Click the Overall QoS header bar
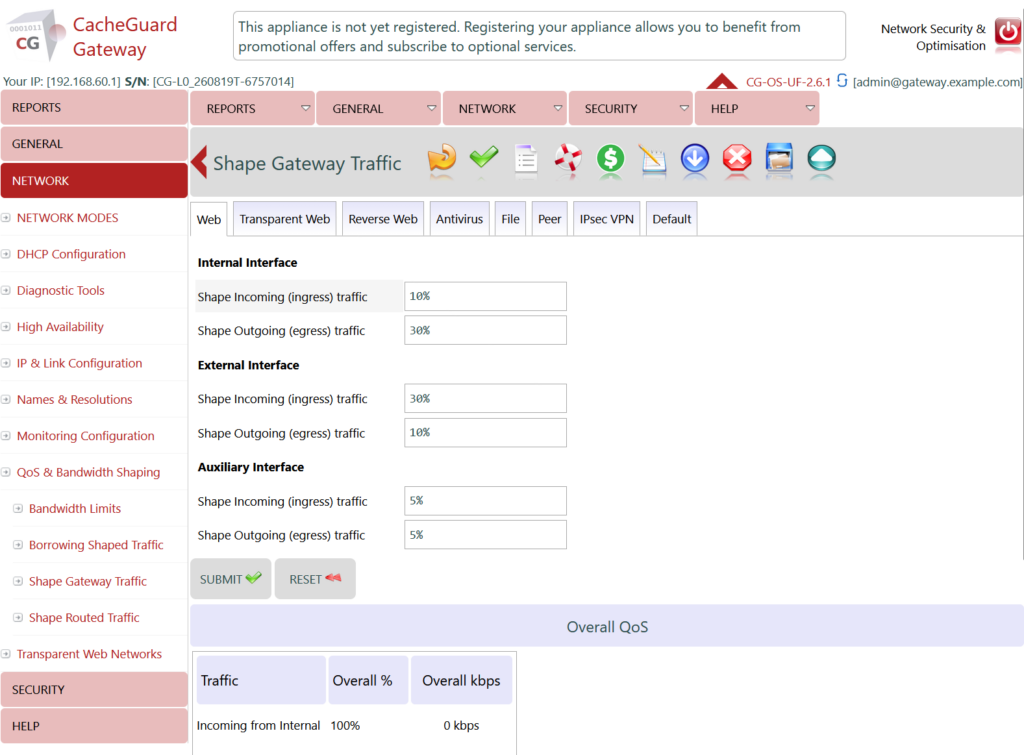Viewport: 1024px width, 755px height. pyautogui.click(x=607, y=626)
